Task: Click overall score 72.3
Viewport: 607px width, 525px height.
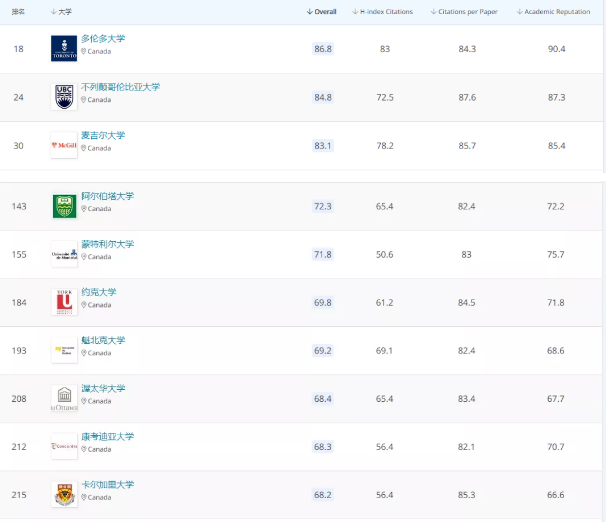Action: (x=323, y=206)
